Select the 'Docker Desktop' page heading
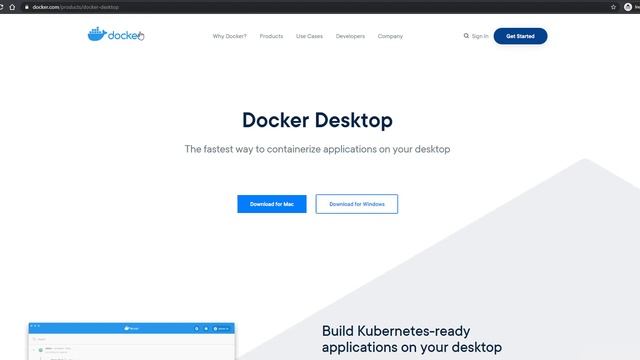The image size is (640, 360). click(317, 120)
